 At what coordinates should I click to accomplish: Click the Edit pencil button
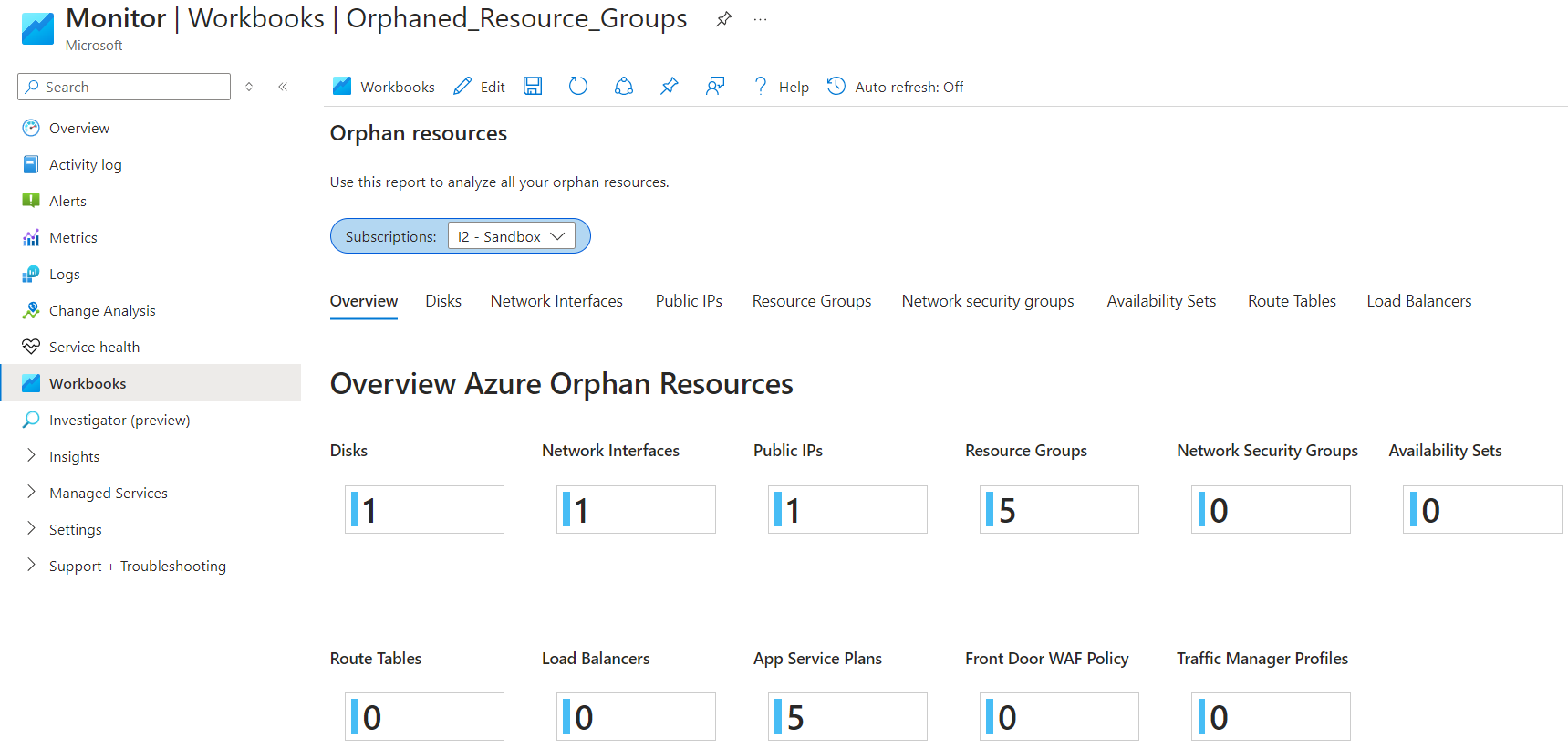point(479,87)
